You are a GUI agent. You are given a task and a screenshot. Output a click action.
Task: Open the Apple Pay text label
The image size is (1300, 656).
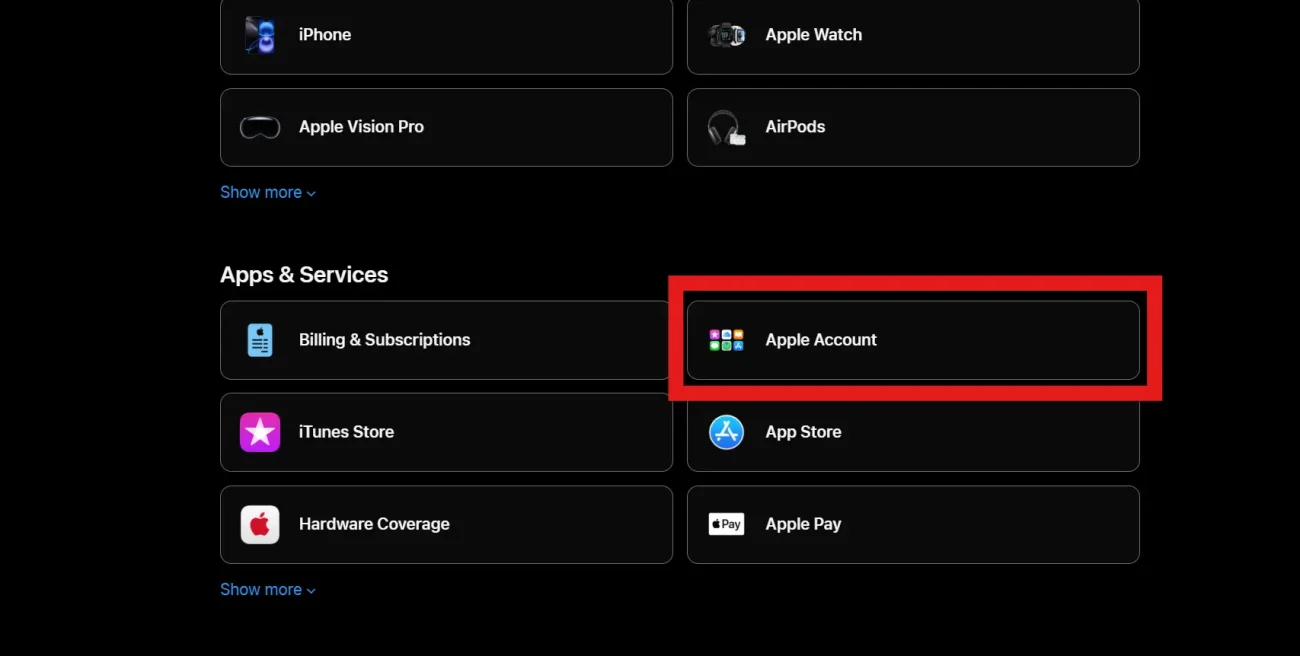[803, 524]
